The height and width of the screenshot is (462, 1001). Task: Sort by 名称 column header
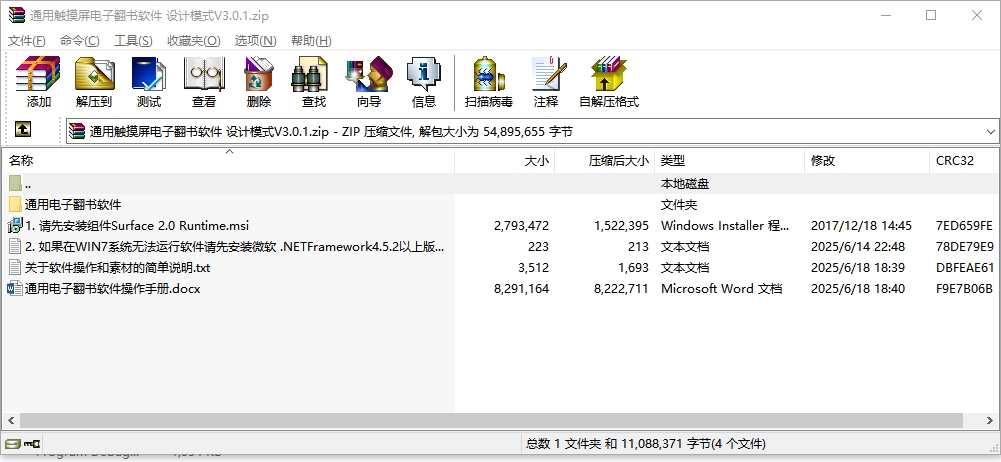click(x=229, y=161)
